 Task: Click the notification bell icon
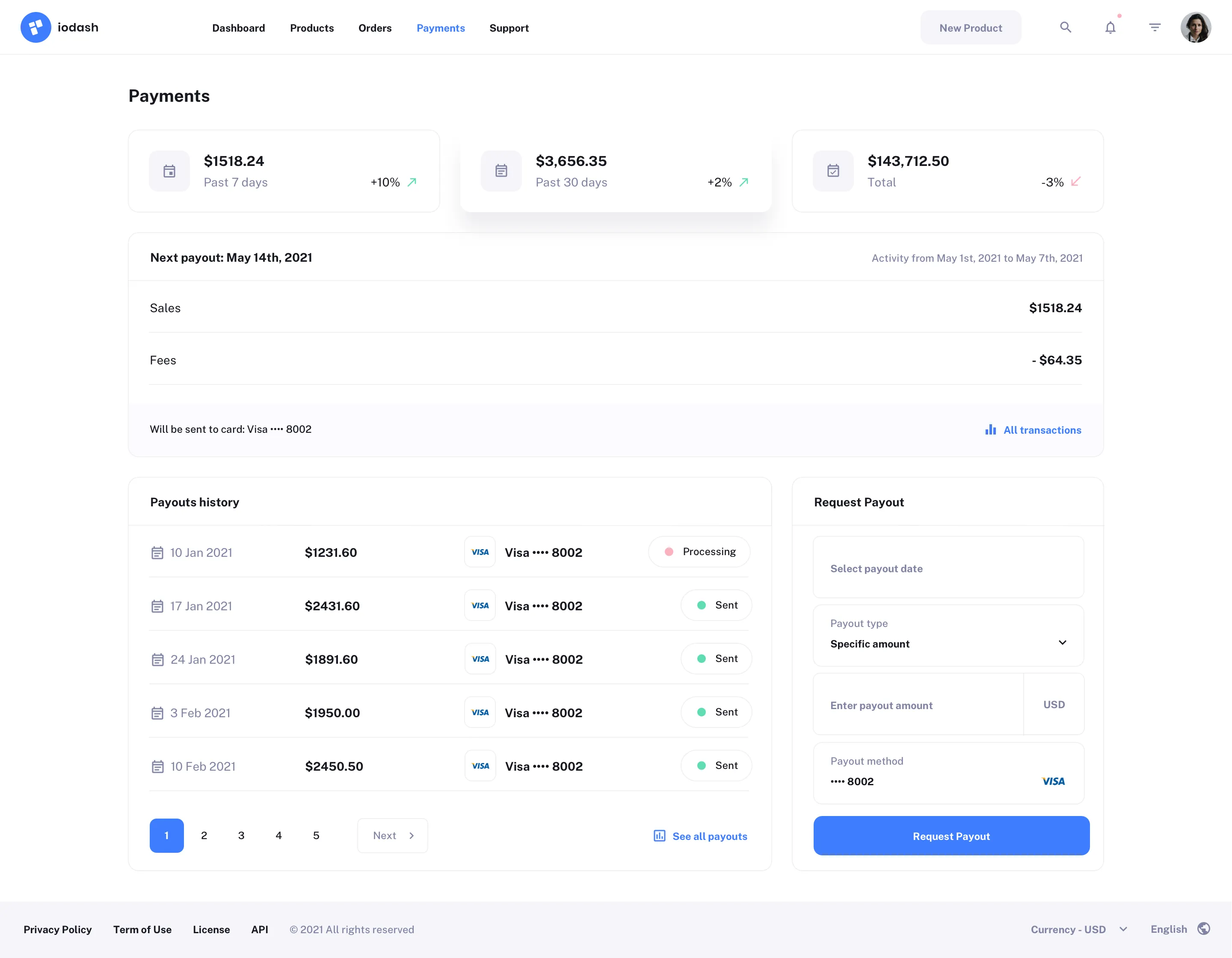[x=1111, y=27]
